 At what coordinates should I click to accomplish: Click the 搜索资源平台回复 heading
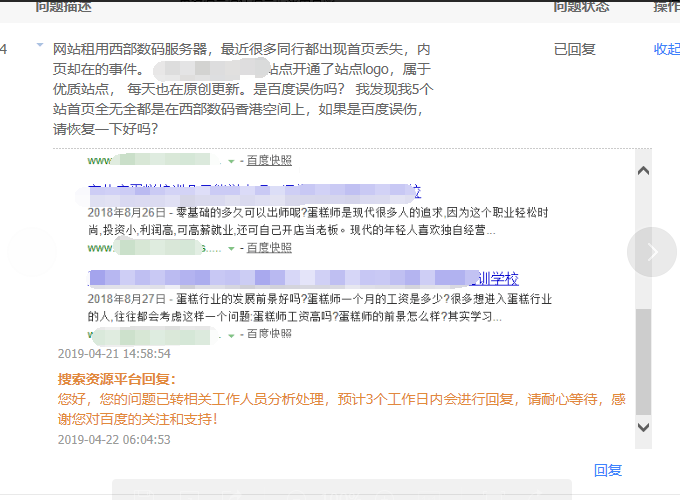tap(116, 380)
